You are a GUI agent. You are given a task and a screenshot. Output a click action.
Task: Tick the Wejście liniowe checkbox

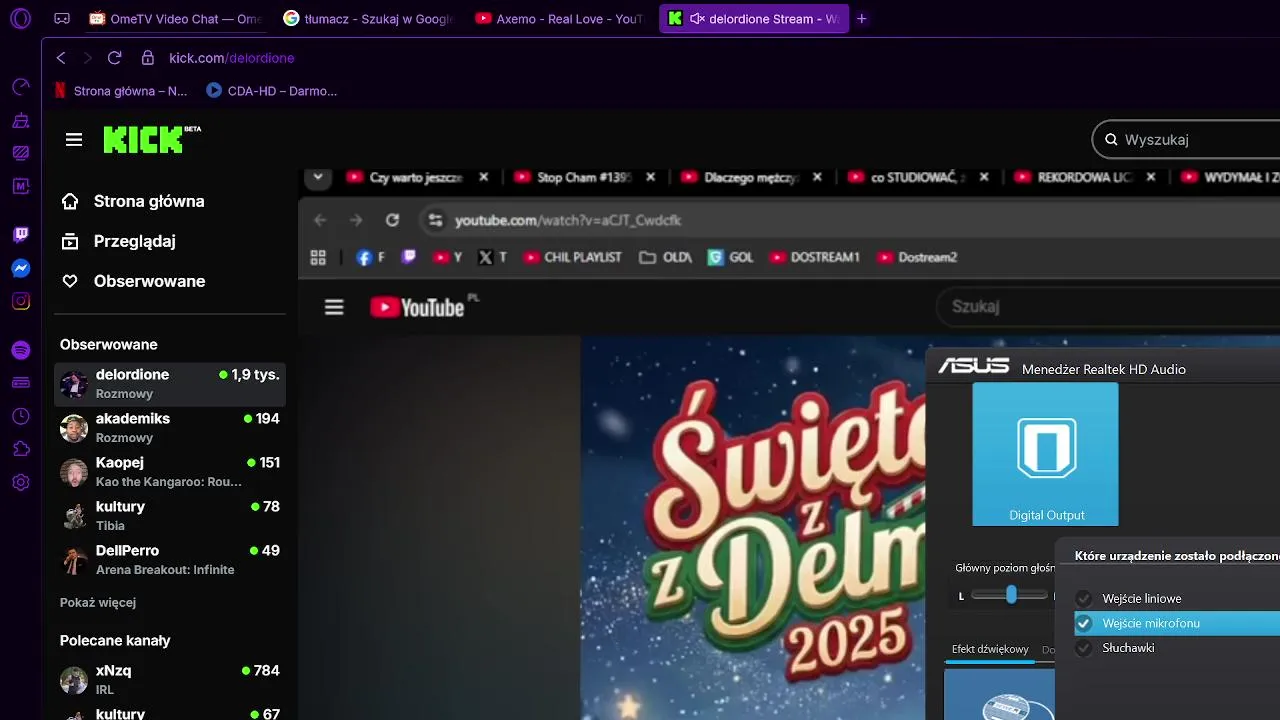(x=1084, y=598)
